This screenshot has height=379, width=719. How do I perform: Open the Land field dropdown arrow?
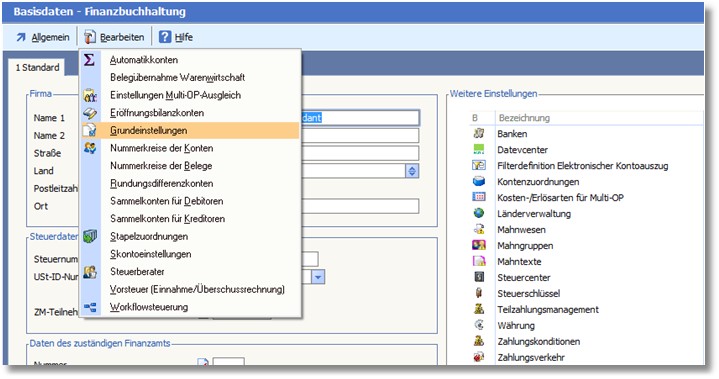pos(412,171)
